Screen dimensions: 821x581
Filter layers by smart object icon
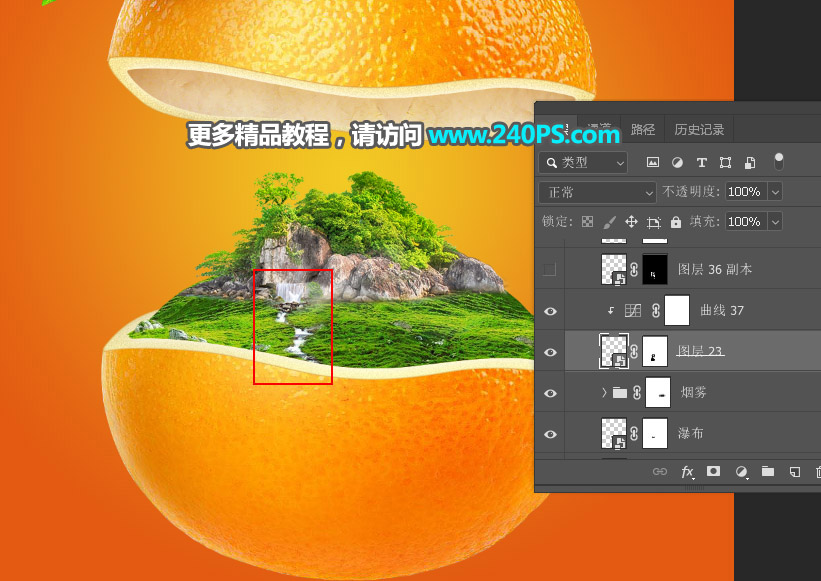(x=750, y=162)
